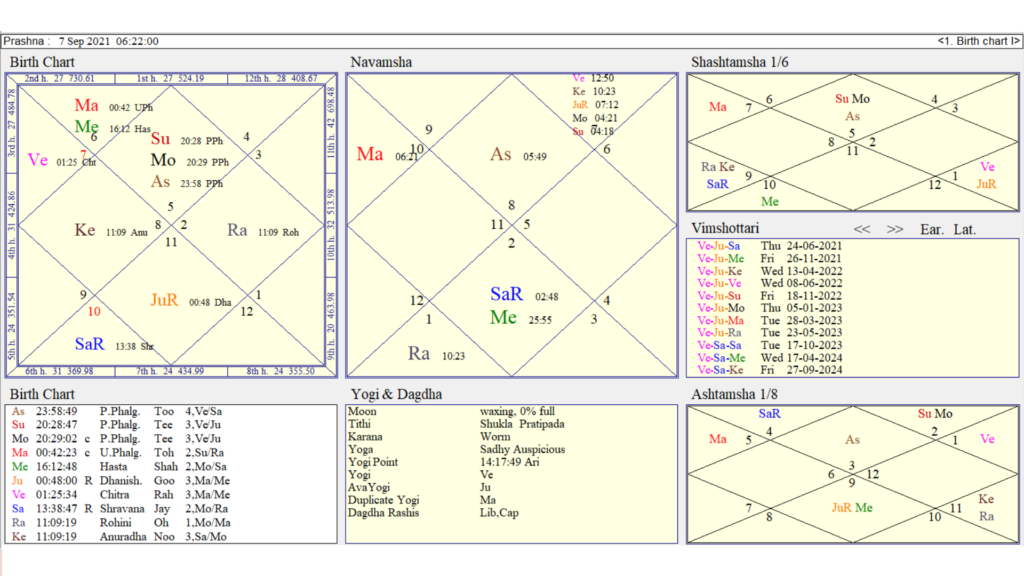
Task: Click the '12th h. 28 408.67' house label
Action: 281,78
